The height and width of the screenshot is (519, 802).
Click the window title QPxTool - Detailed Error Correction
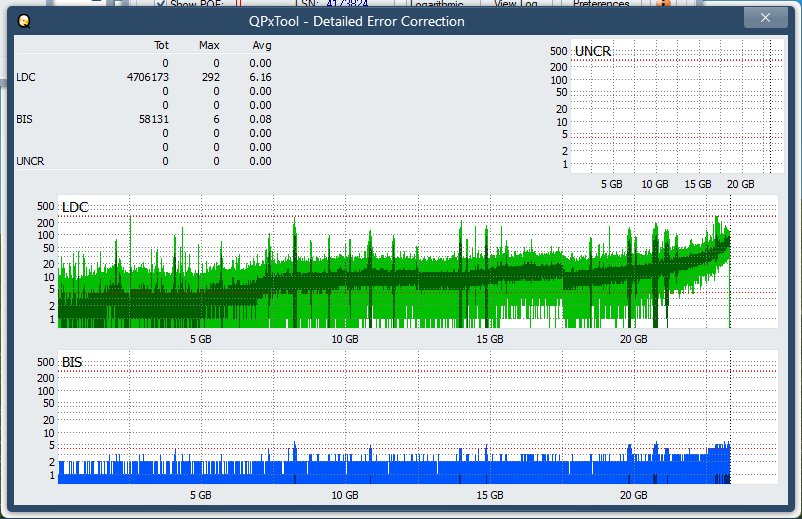(x=357, y=21)
